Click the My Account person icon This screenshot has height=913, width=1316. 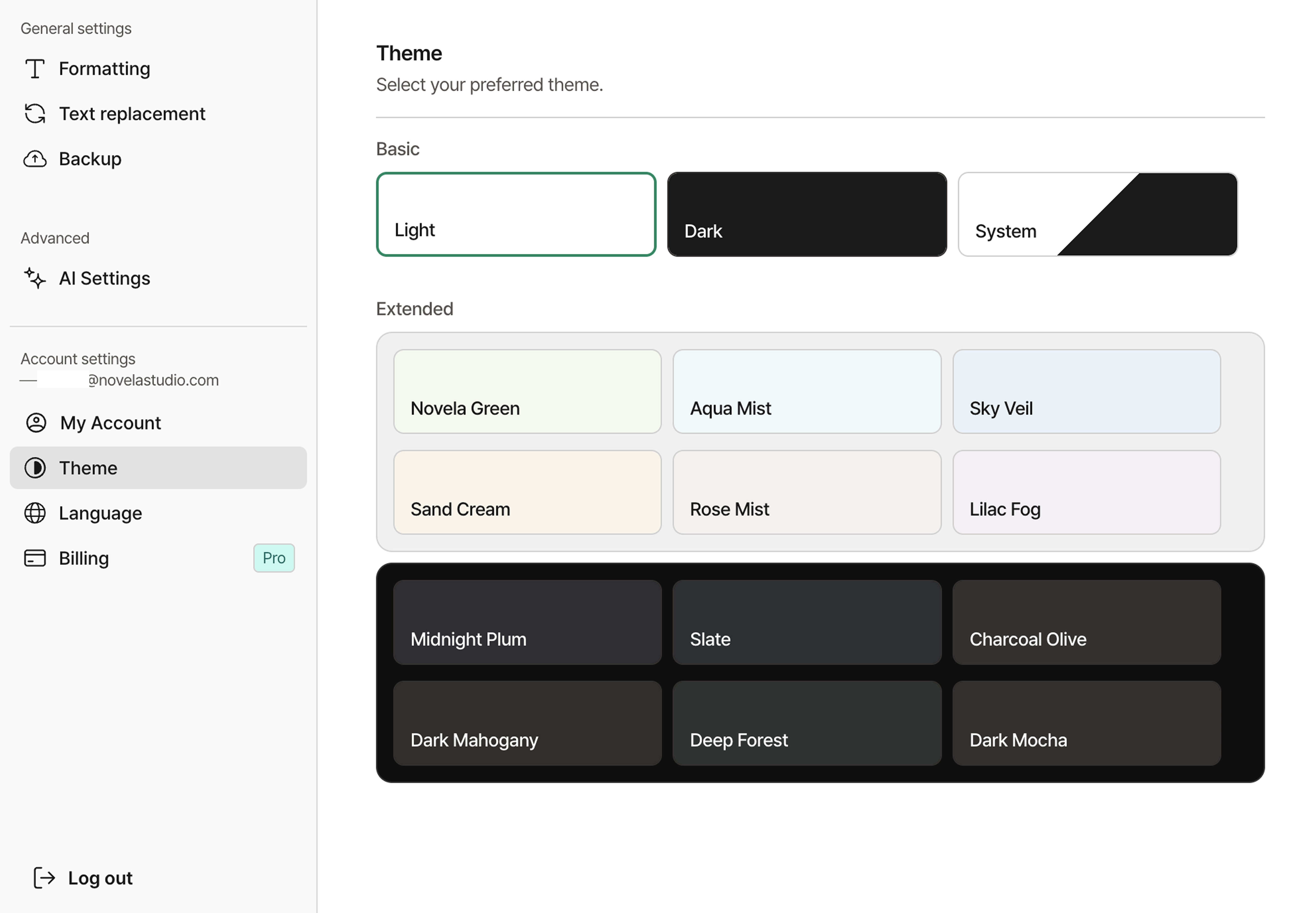point(36,423)
